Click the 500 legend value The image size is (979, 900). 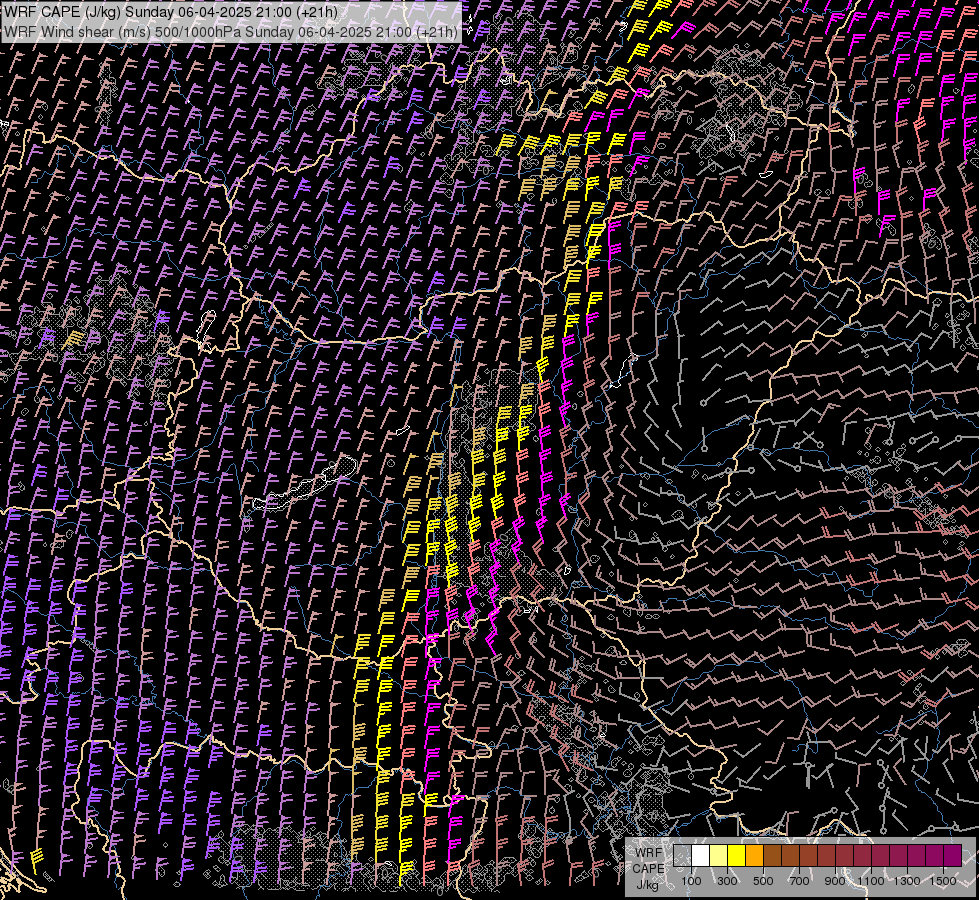tap(763, 881)
